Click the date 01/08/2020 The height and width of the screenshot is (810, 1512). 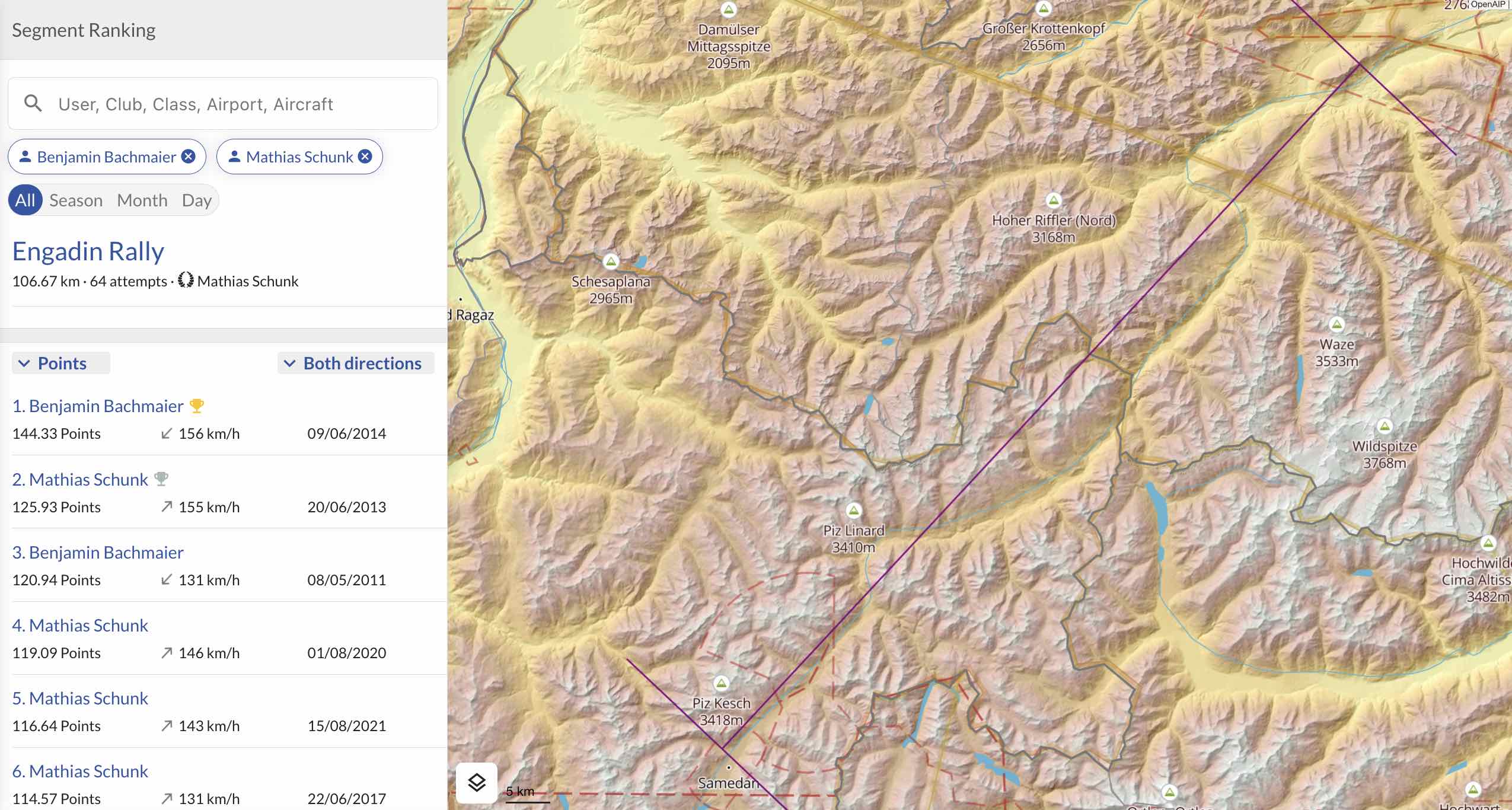(x=346, y=653)
